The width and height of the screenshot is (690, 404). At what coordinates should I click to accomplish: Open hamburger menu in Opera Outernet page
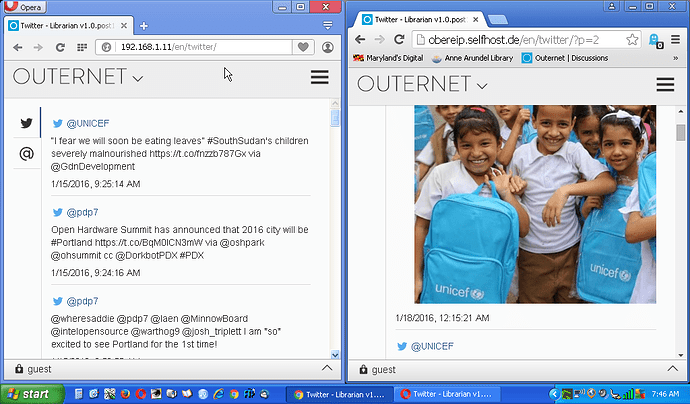click(319, 77)
